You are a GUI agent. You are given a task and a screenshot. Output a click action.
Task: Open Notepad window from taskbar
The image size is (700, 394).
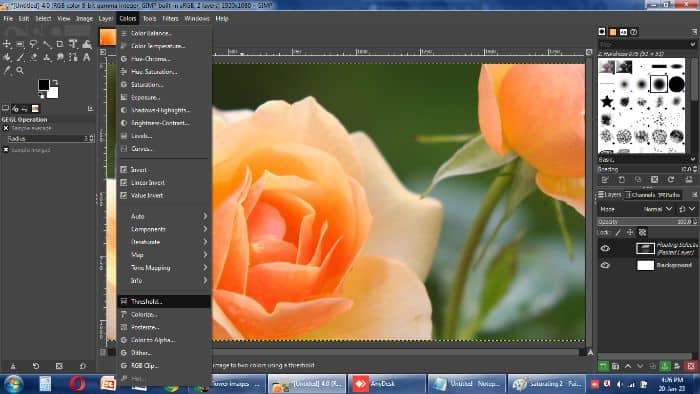point(467,384)
